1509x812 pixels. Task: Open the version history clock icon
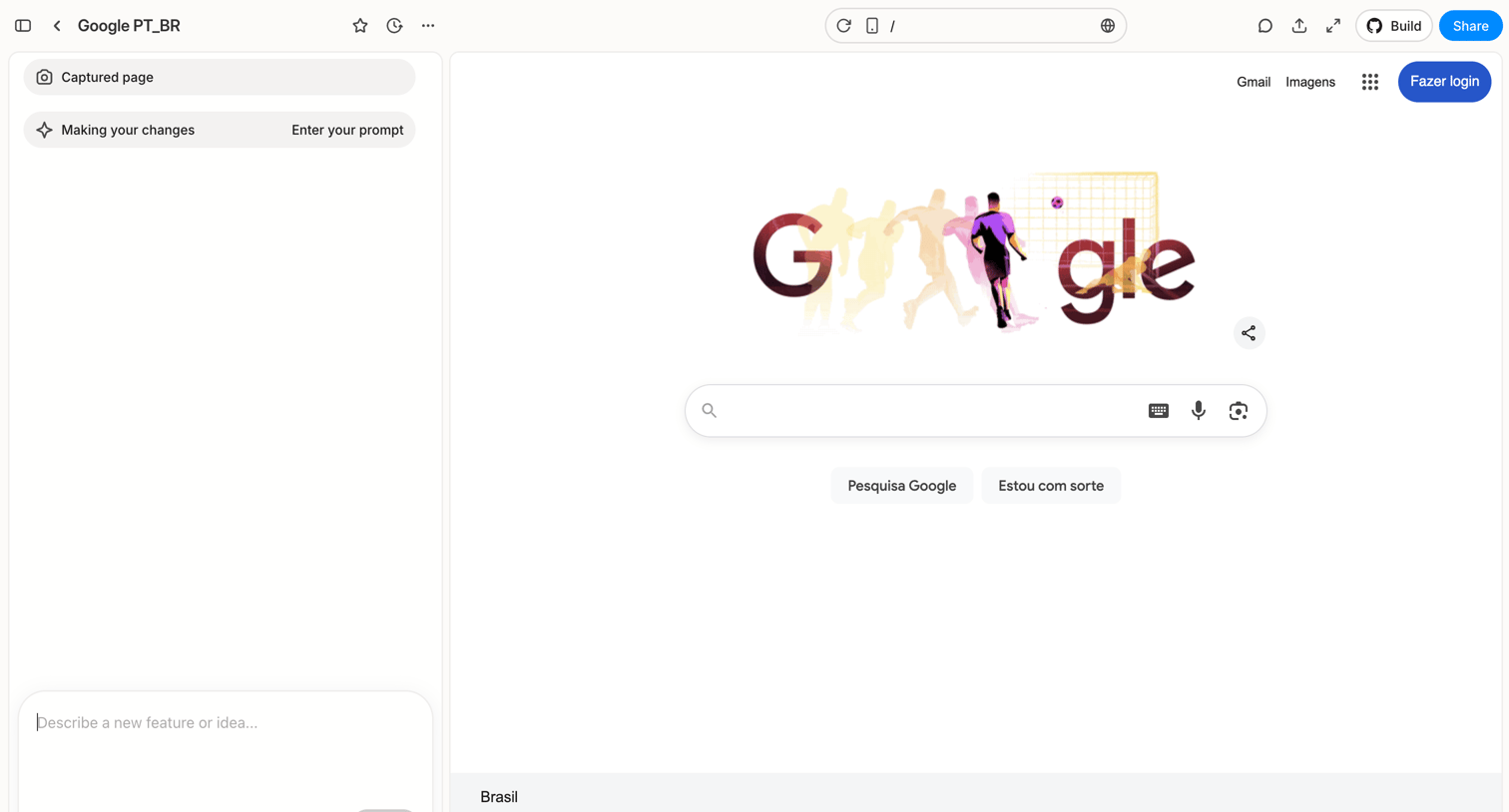[394, 26]
